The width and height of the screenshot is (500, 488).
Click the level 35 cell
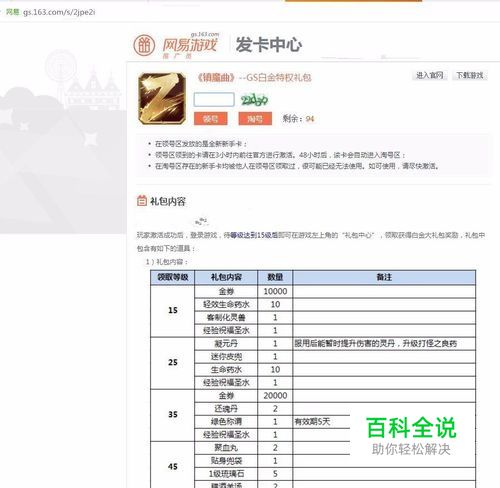point(173,415)
